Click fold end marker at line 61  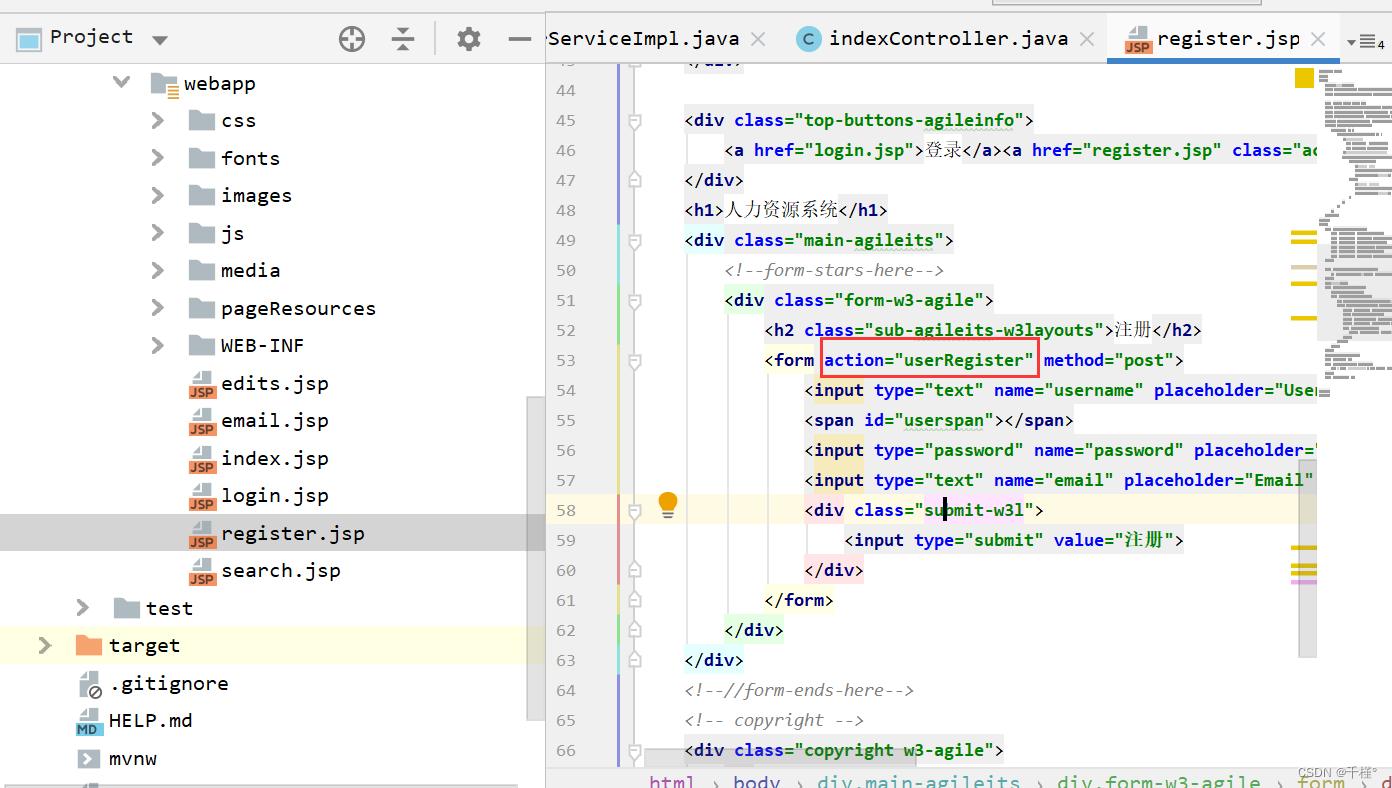pyautogui.click(x=634, y=600)
